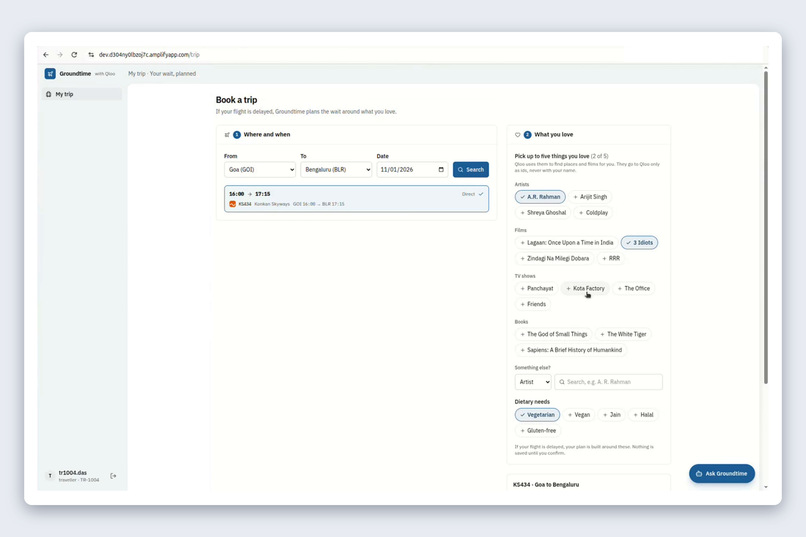The height and width of the screenshot is (537, 806).
Task: Add Shreya Ghoshal artist chip
Action: (543, 213)
